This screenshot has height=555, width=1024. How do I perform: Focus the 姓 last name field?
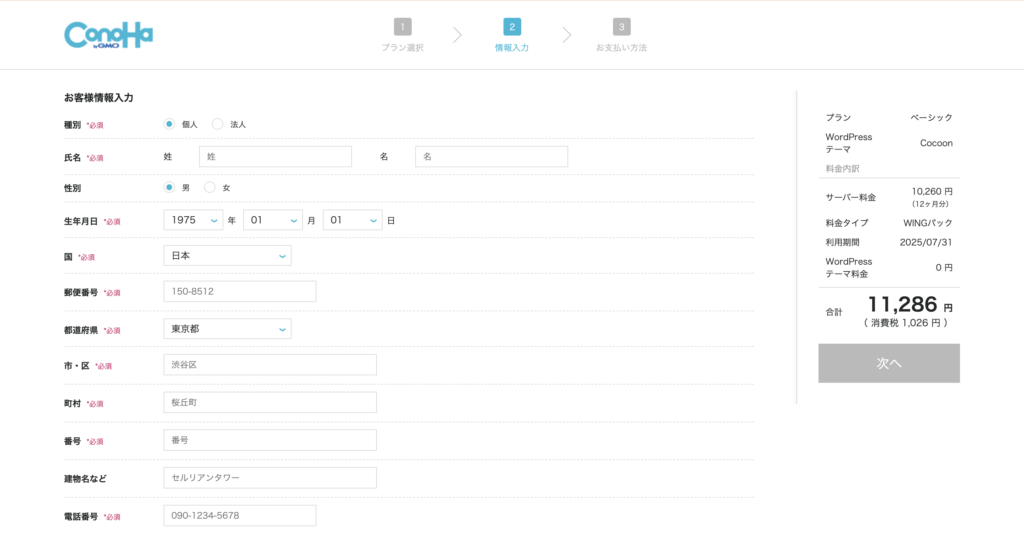[x=275, y=157]
